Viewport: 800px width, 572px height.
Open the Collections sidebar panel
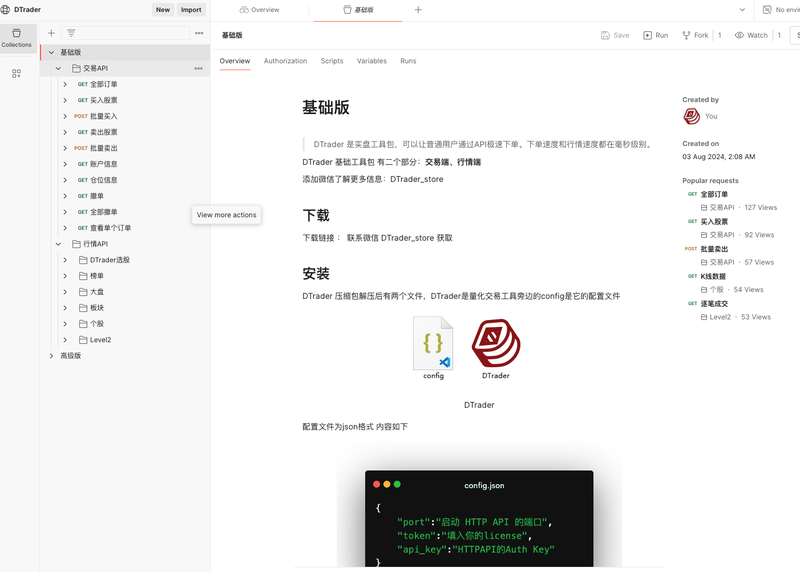pos(16,38)
